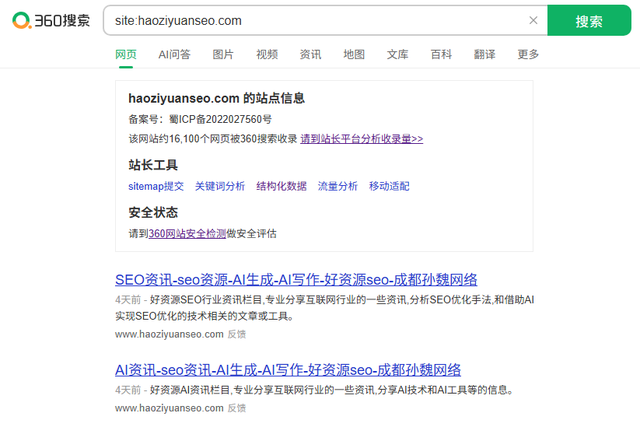Click the 蜀ICP备2022027560号 record text

220,119
